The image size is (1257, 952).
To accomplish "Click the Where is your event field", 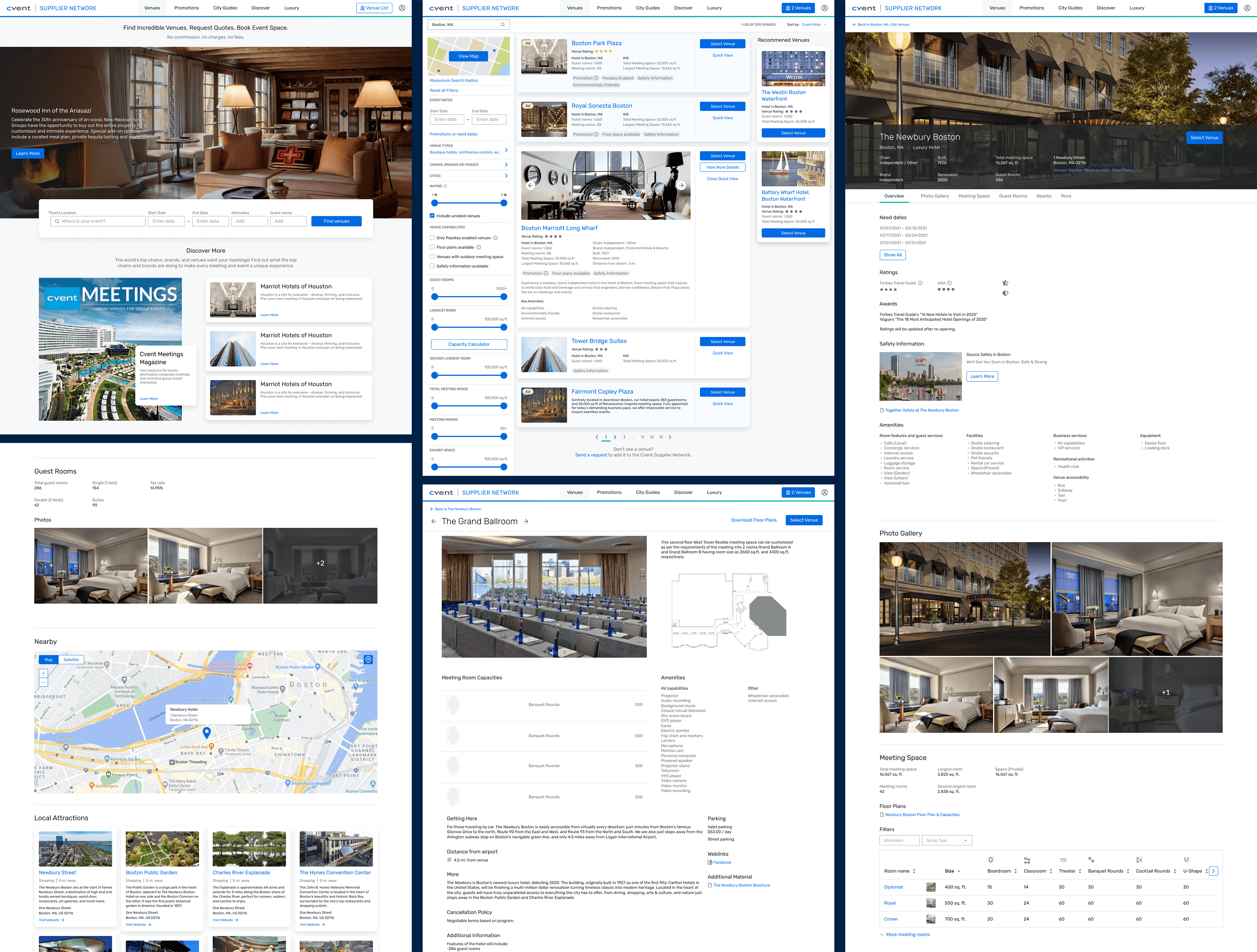I will (x=98, y=221).
